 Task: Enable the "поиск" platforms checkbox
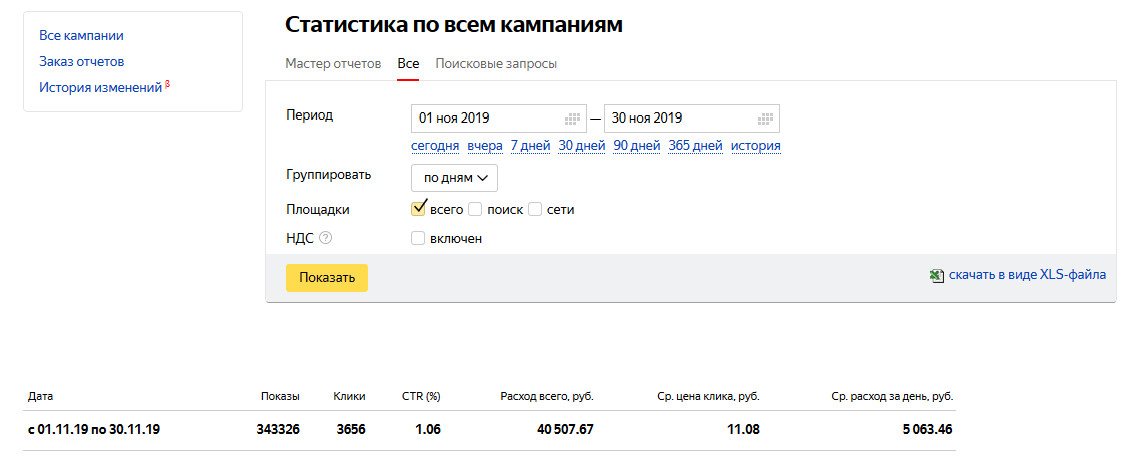click(476, 209)
